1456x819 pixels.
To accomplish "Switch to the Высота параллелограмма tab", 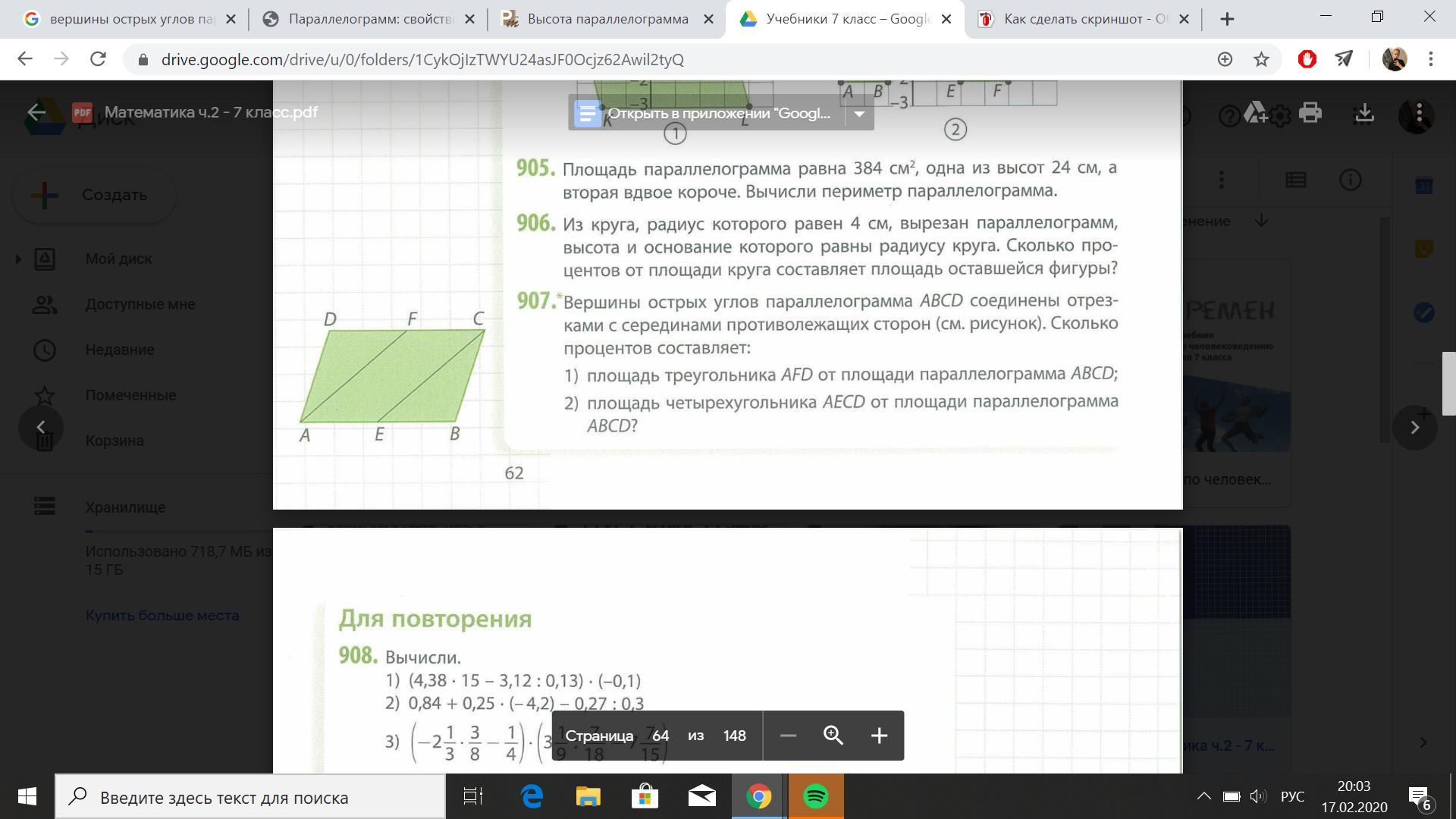I will tap(607, 19).
